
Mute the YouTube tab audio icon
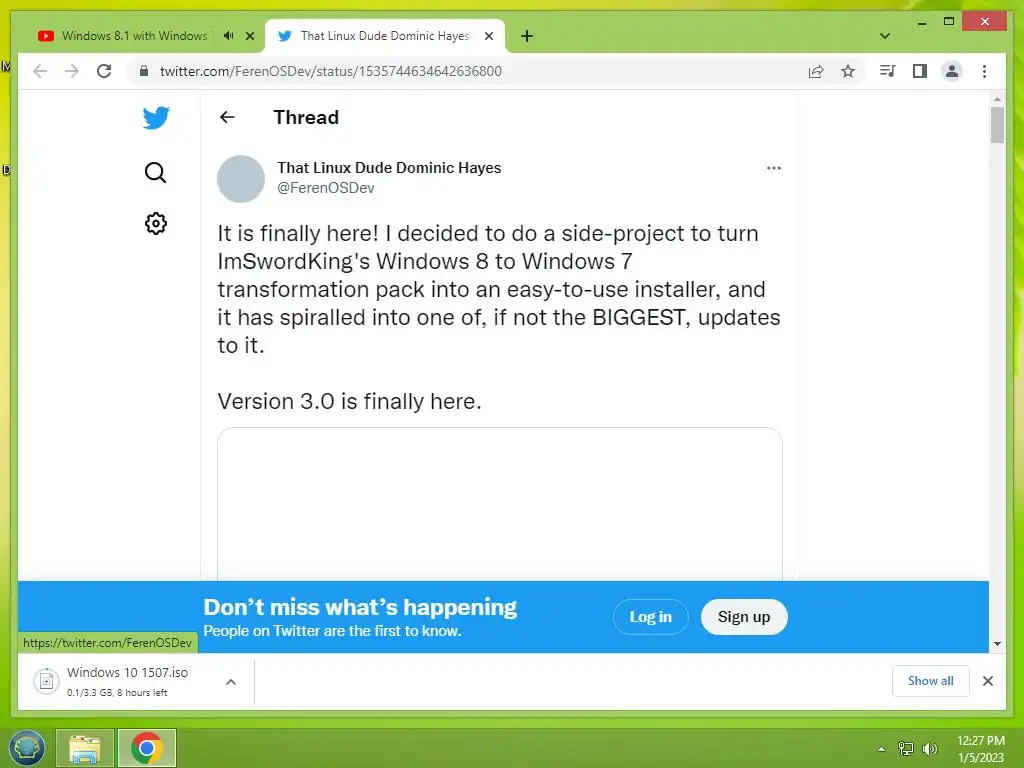[x=229, y=36]
